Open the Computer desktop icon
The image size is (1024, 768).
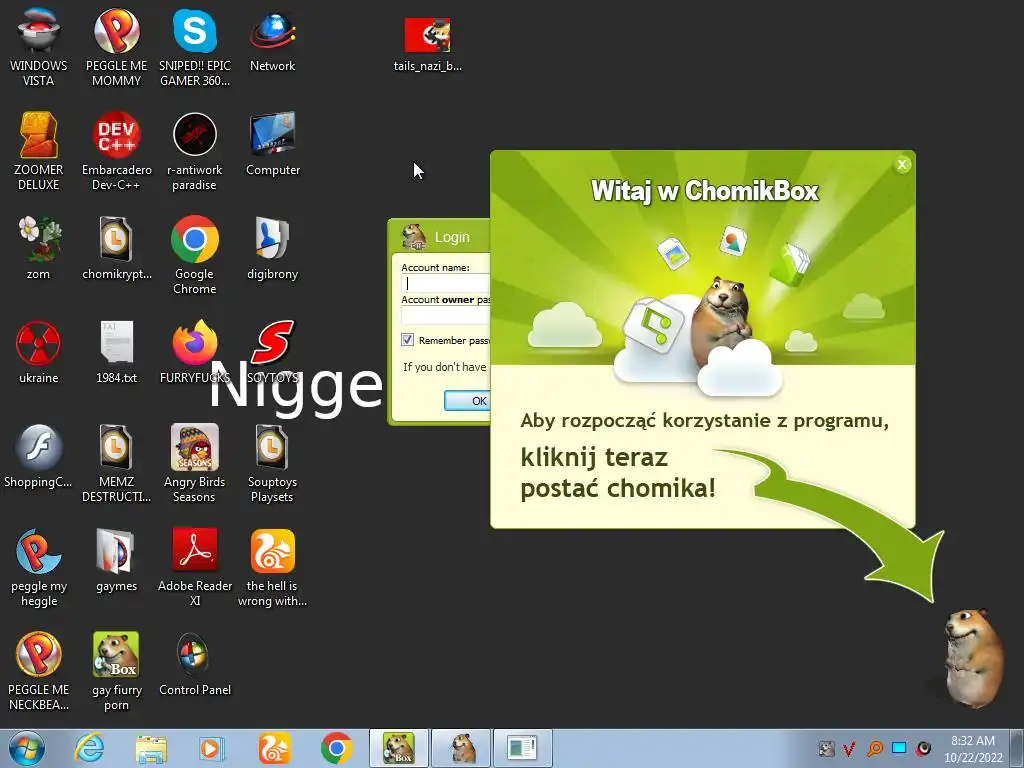[x=272, y=144]
